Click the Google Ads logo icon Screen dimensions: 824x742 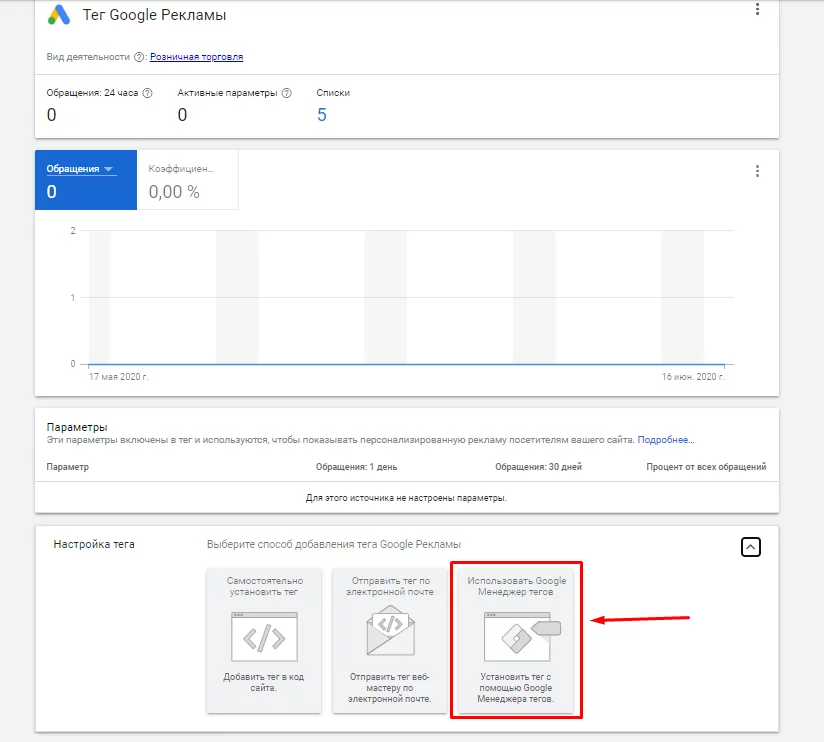pyautogui.click(x=59, y=15)
